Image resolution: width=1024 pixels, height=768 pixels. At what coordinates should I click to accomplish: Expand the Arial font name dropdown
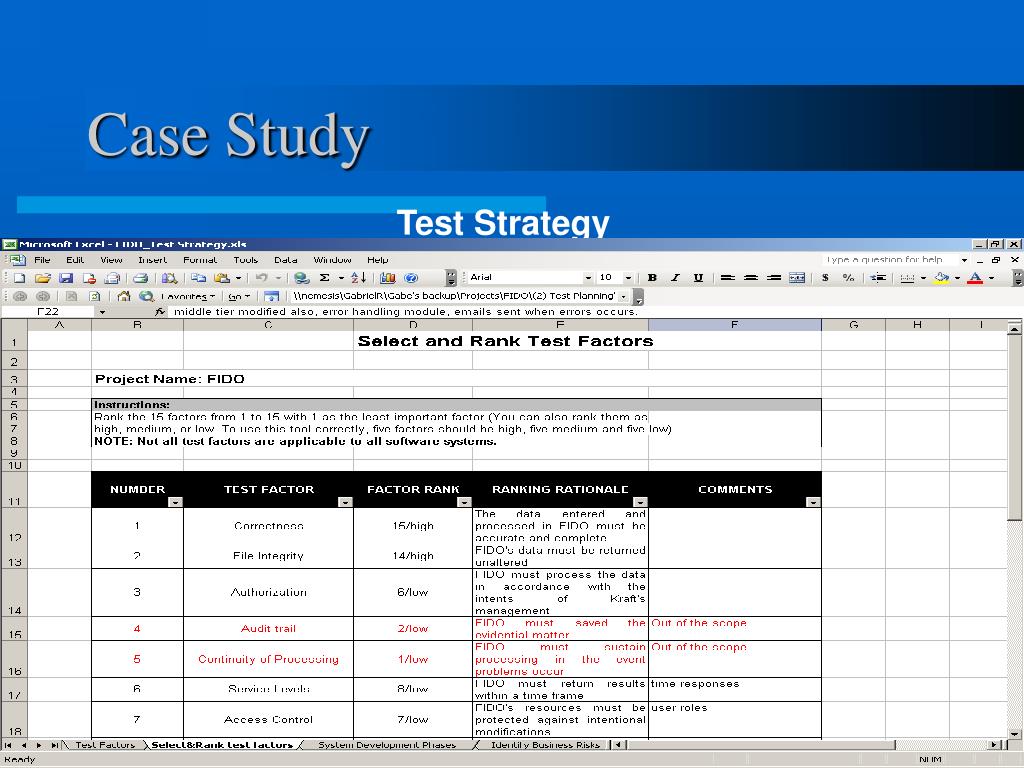[588, 278]
